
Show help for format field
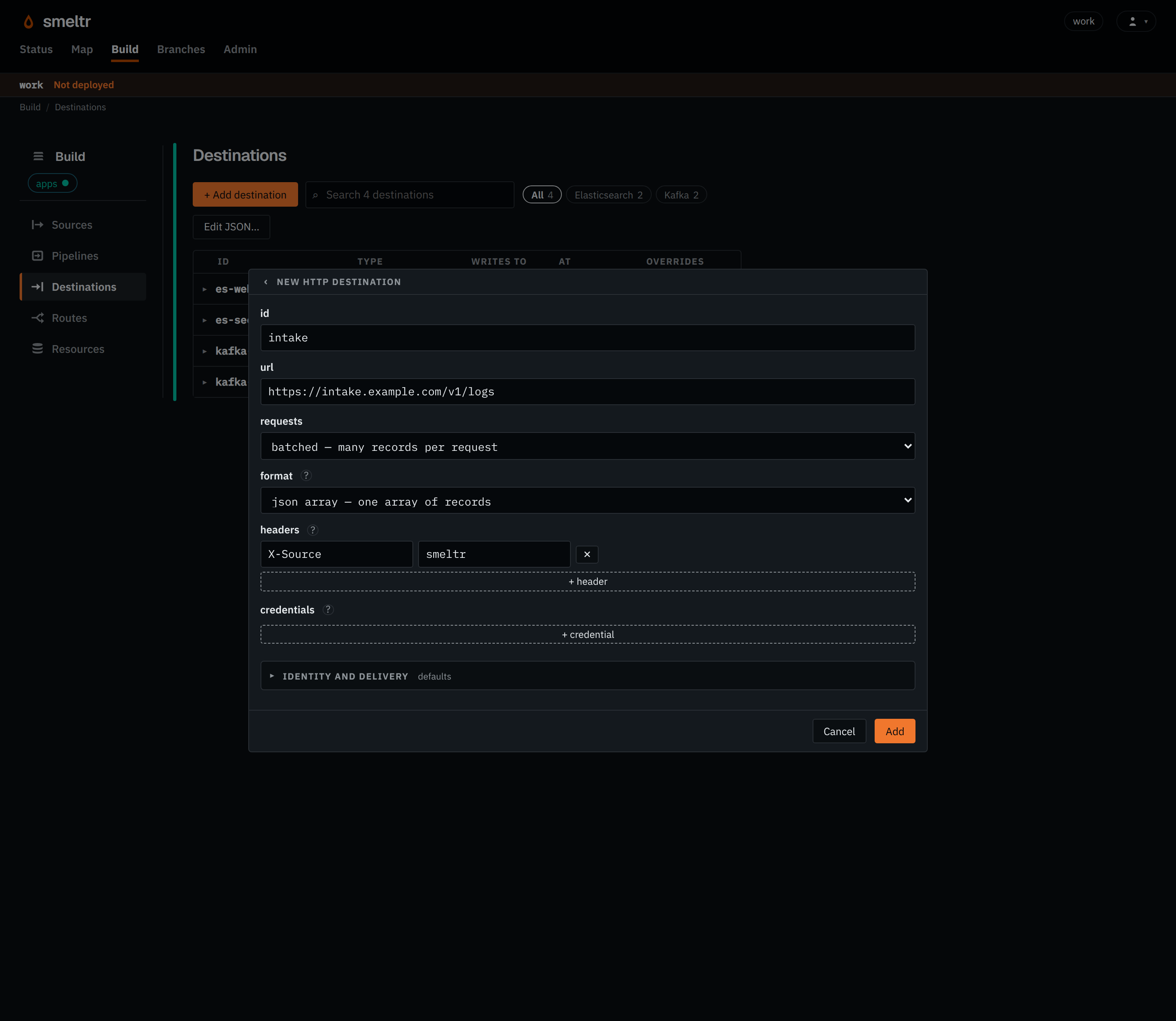[x=306, y=476]
